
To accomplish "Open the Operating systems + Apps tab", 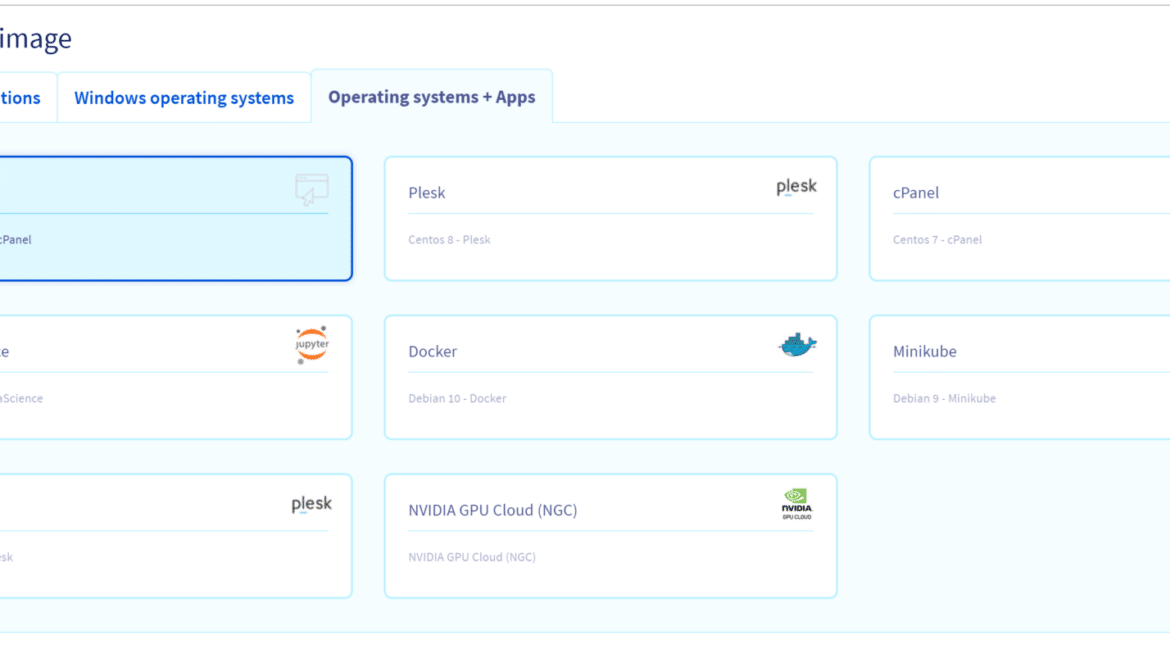I will [x=432, y=97].
